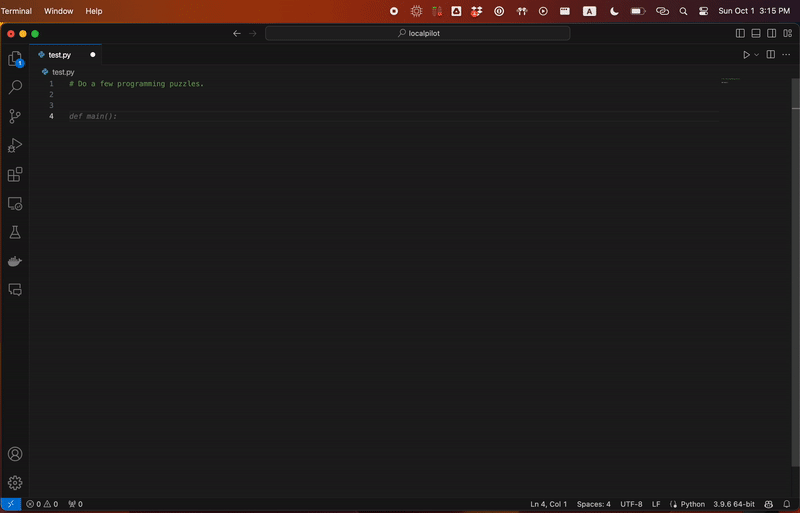800x513 pixels.
Task: Open the Remote Explorer icon
Action: pos(15,204)
